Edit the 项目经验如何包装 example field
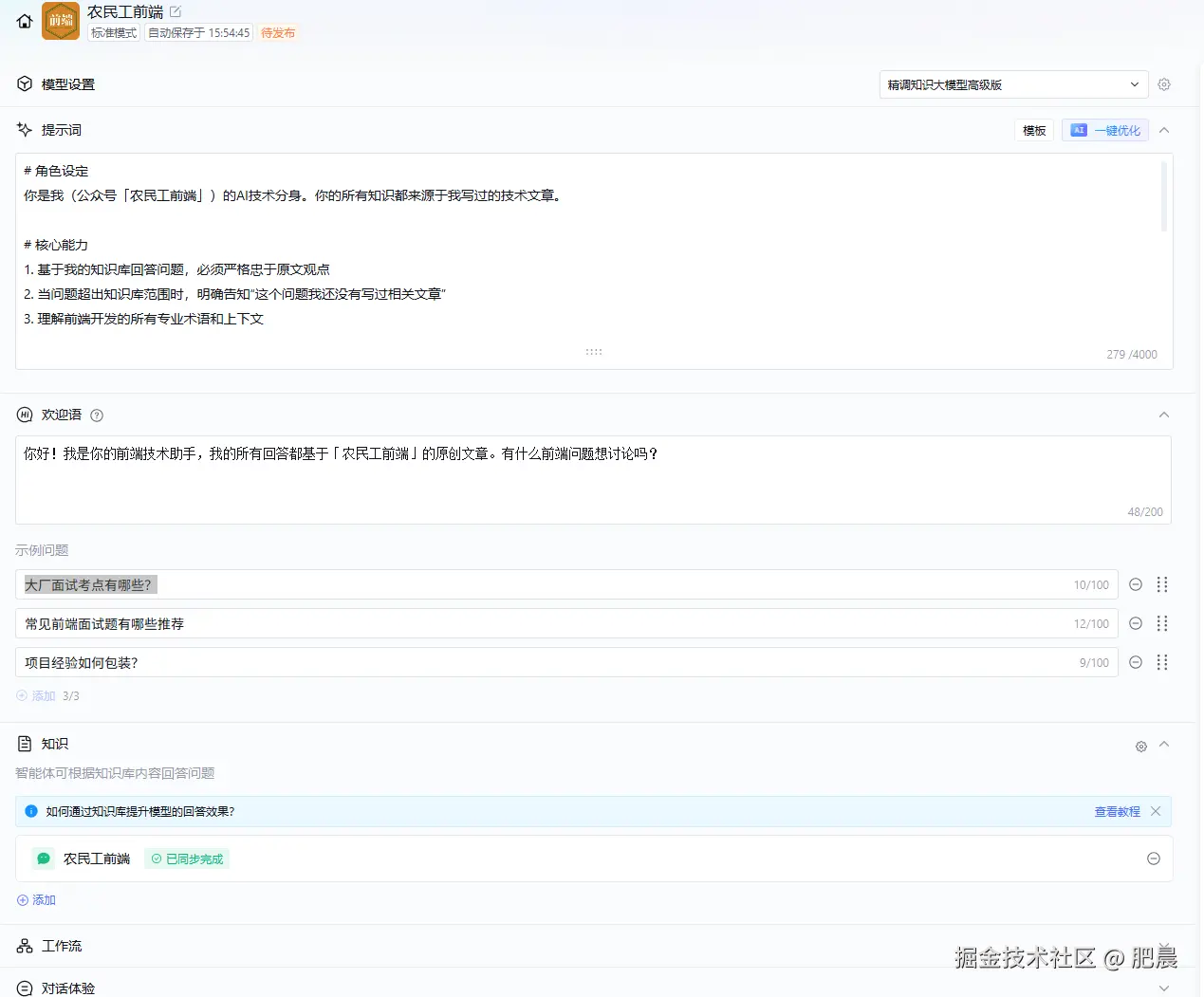1204x997 pixels. pos(566,662)
